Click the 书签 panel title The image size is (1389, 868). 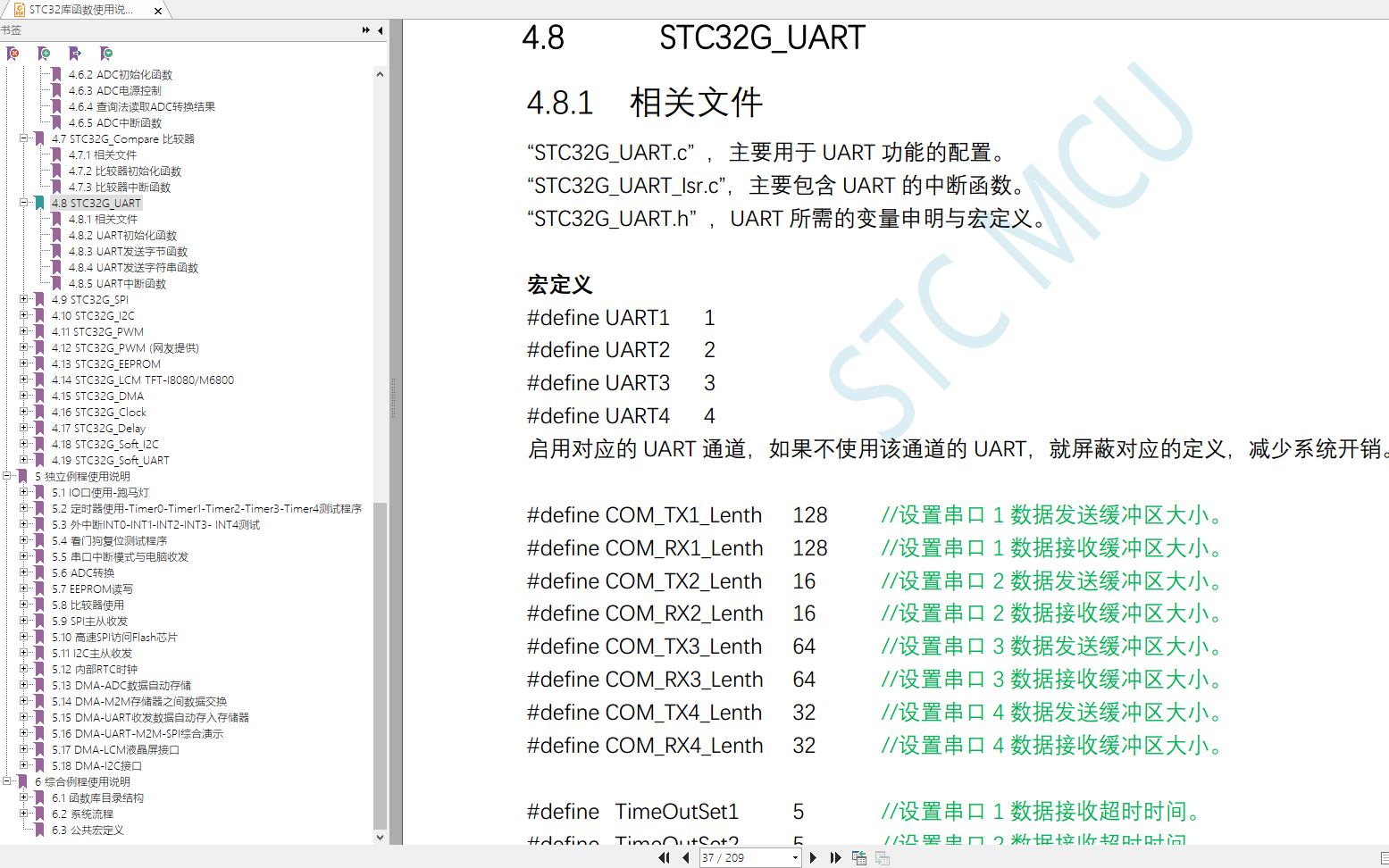tap(11, 30)
